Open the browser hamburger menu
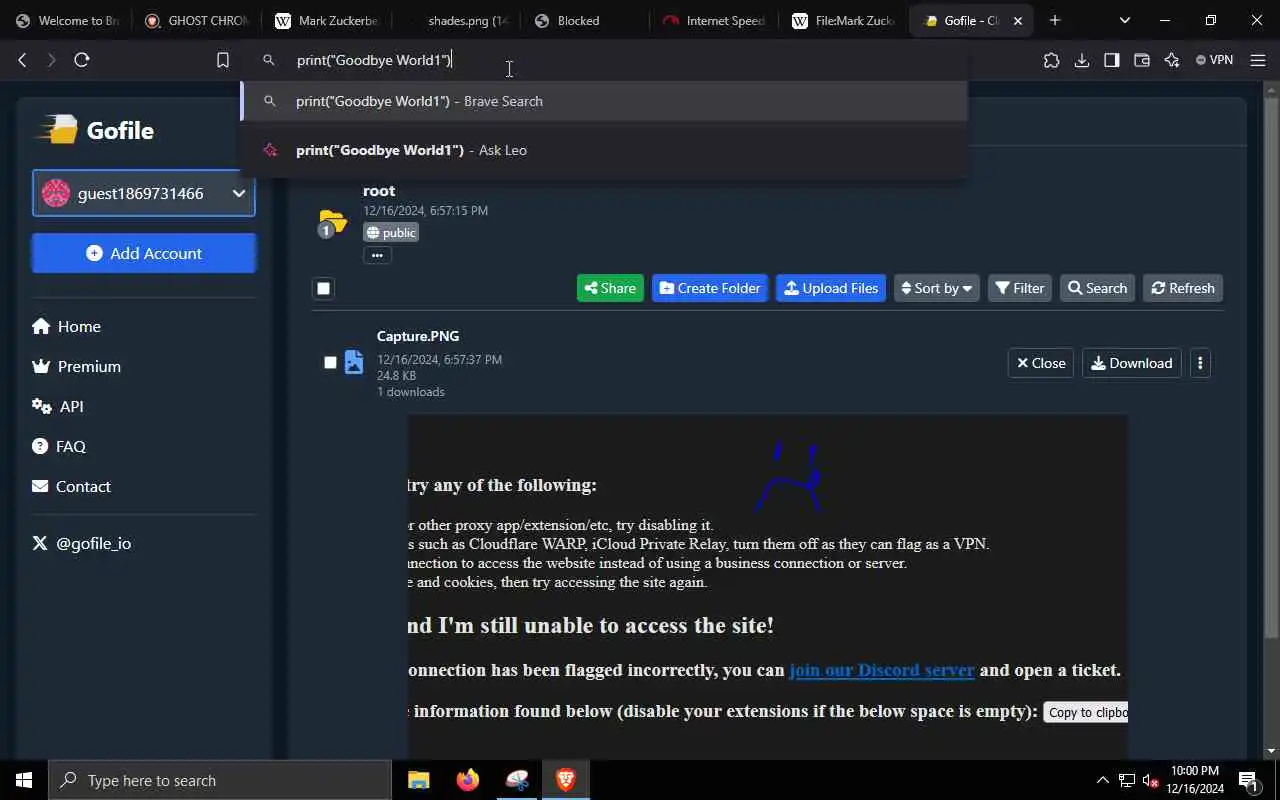The height and width of the screenshot is (800, 1280). [1258, 60]
